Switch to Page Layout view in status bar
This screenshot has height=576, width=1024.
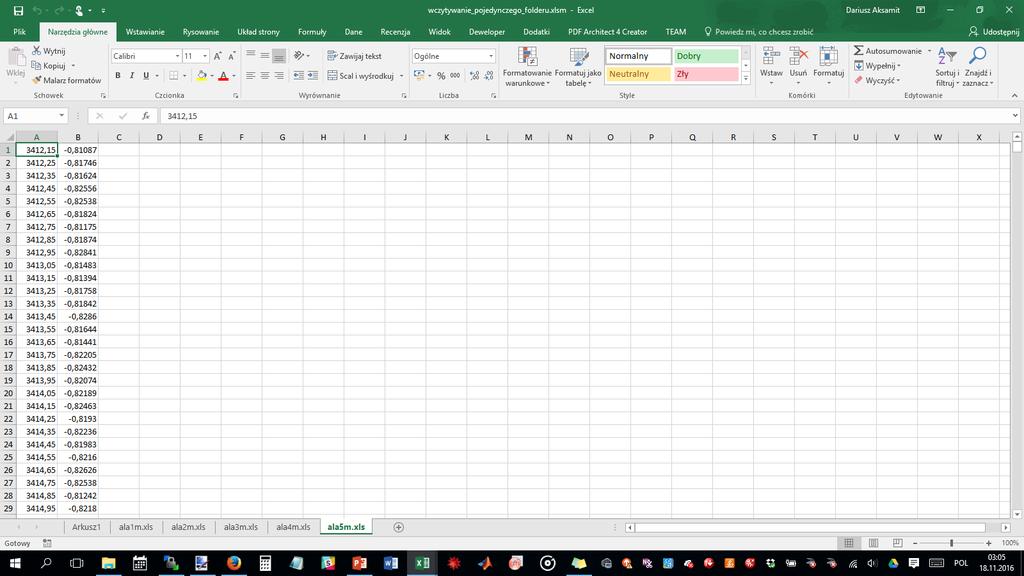tap(873, 543)
